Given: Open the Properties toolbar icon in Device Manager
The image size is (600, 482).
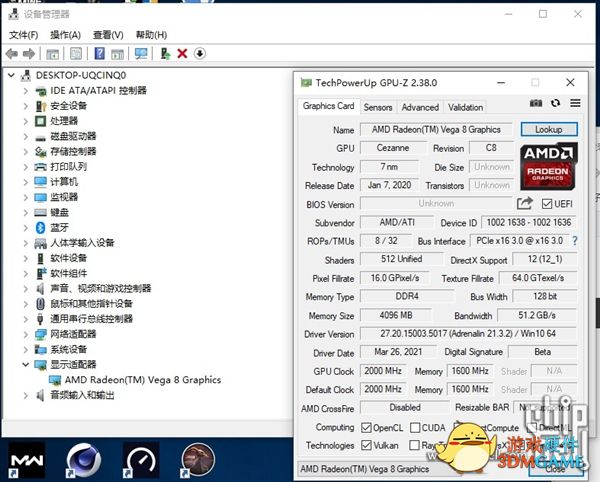Looking at the screenshot, I should click(x=76, y=54).
